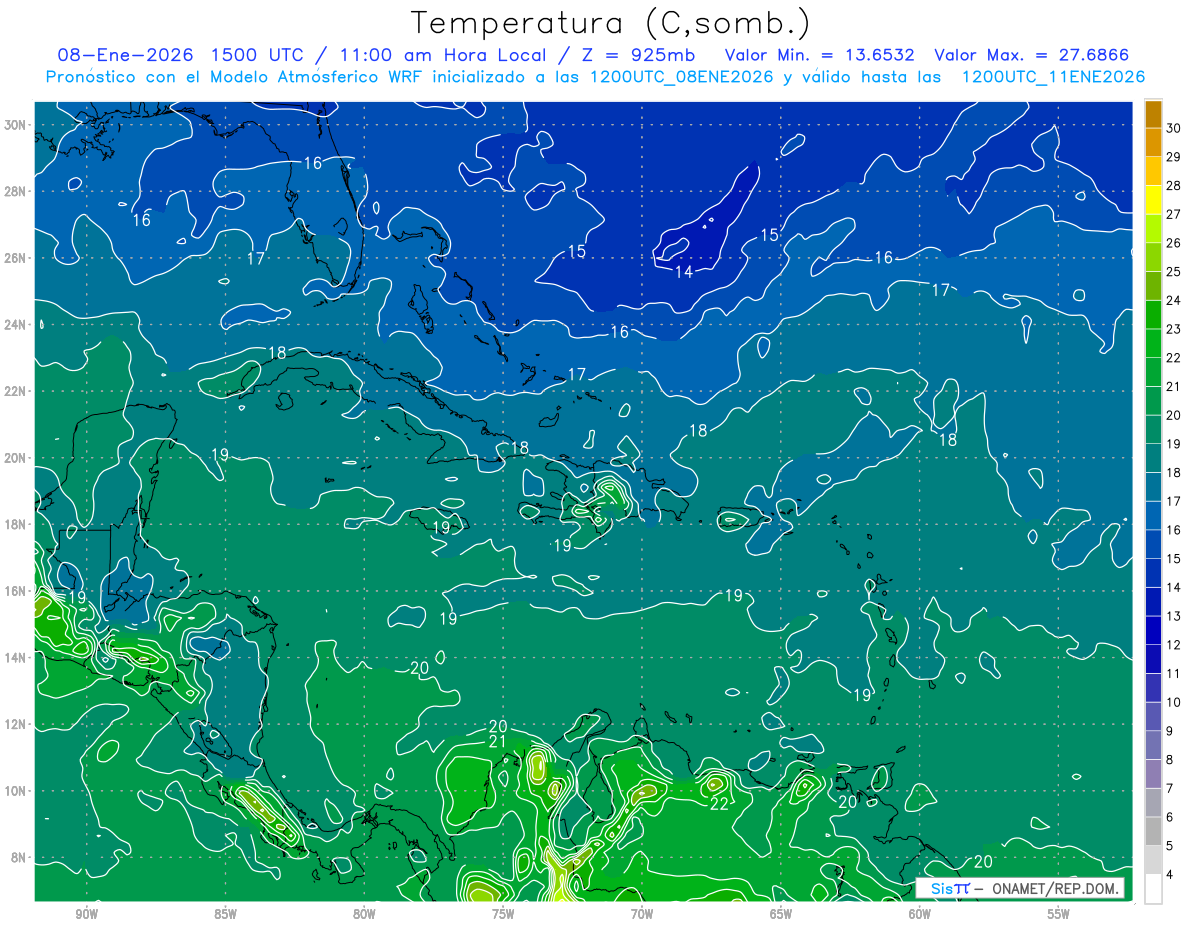Click the '14' contour label on map
1200x927 pixels.
(684, 272)
